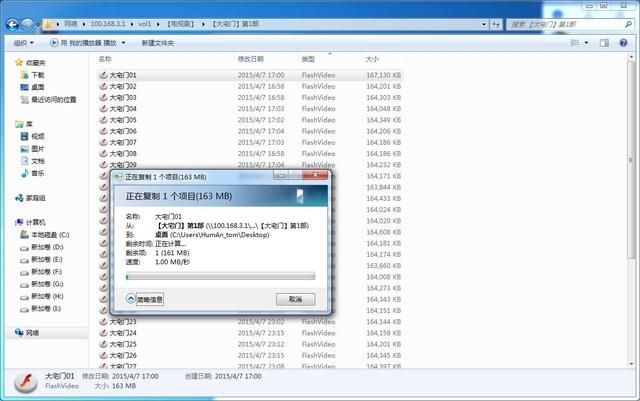Open 本地磁盘 (C:) drive

(50, 235)
